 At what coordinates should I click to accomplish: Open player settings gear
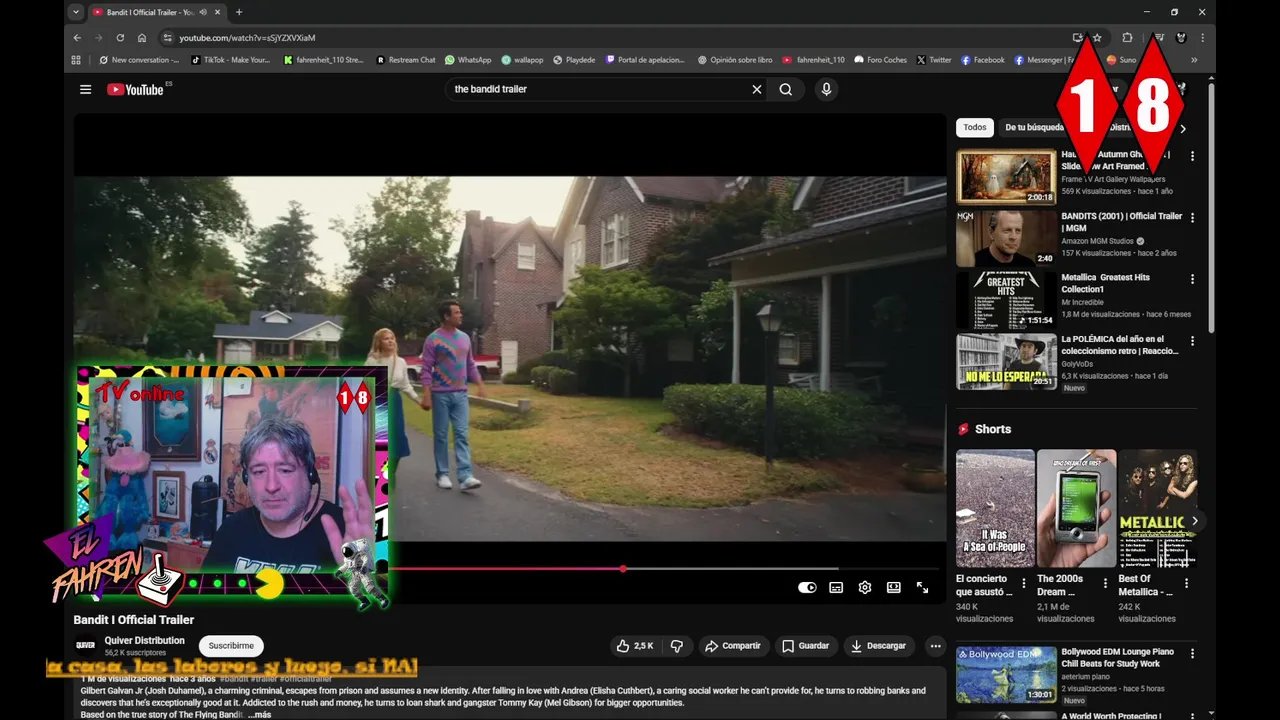865,587
